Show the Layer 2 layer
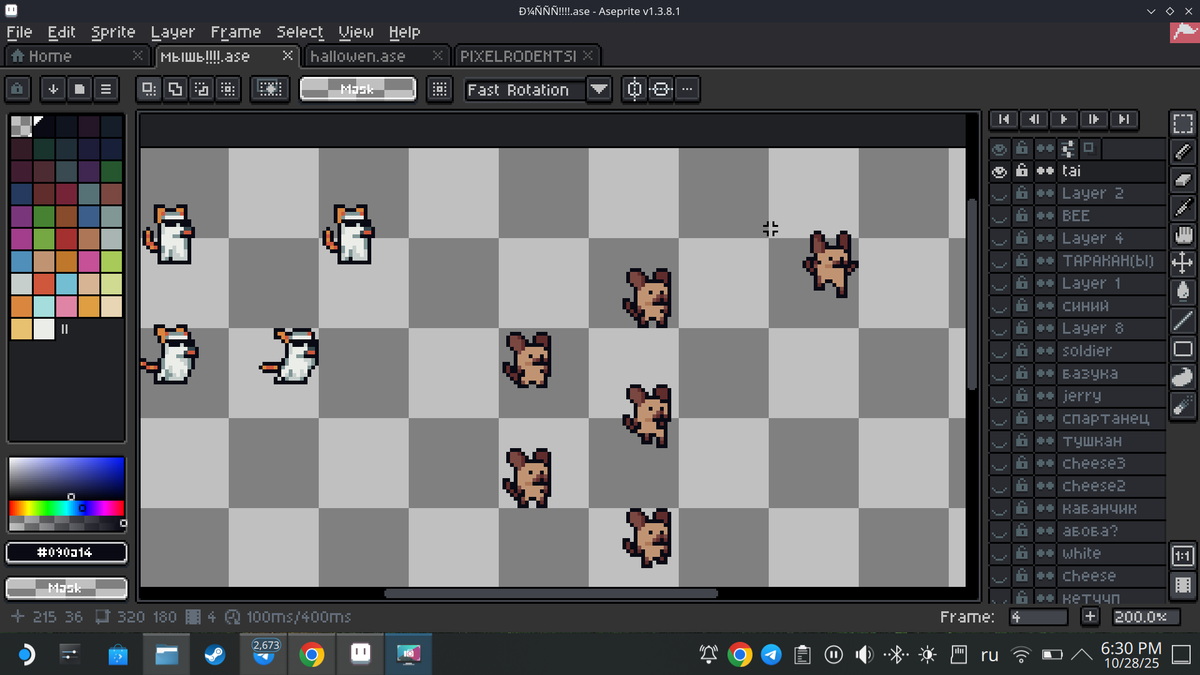Image resolution: width=1200 pixels, height=675 pixels. click(x=999, y=194)
